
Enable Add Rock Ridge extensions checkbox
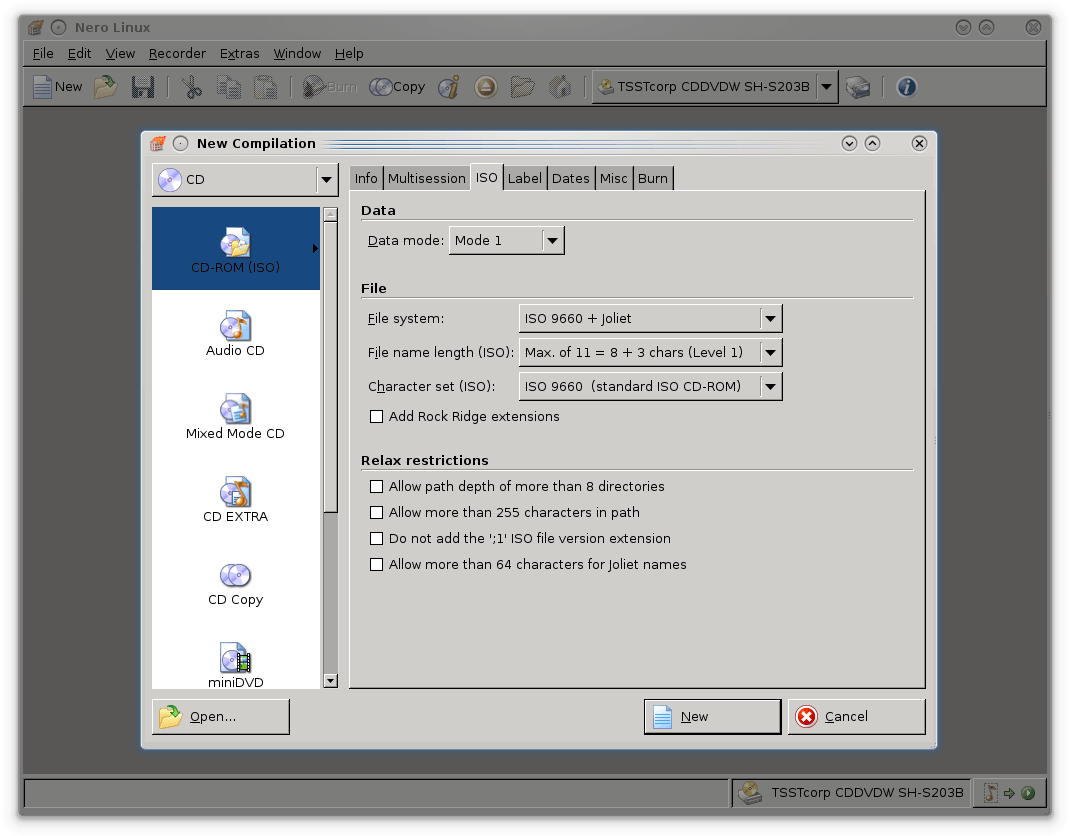pos(377,417)
